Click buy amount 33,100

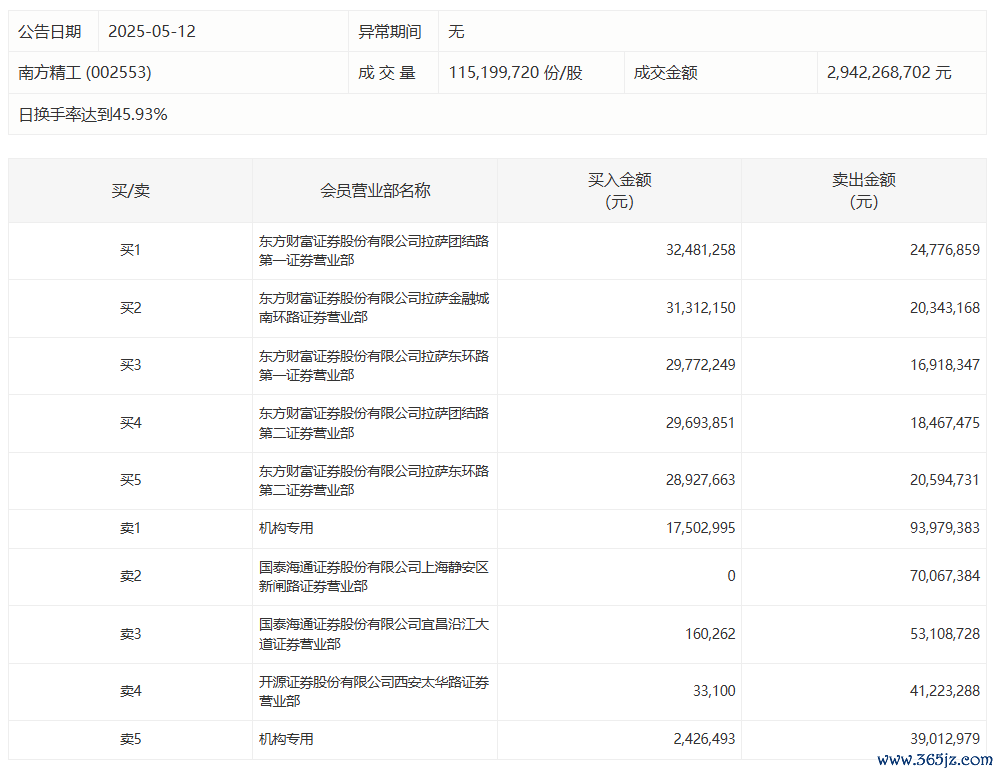point(714,691)
